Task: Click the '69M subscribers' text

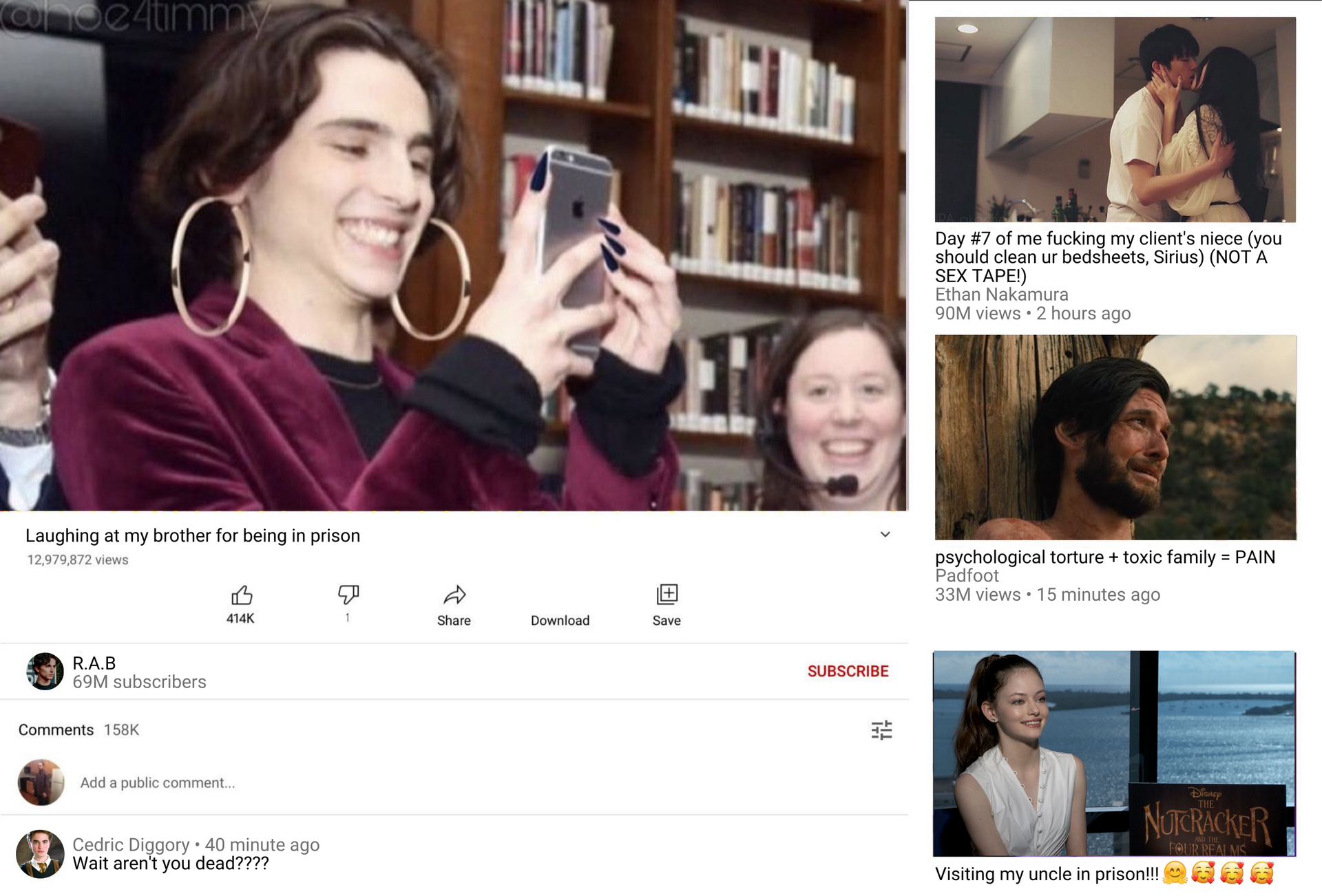Action: click(x=140, y=682)
